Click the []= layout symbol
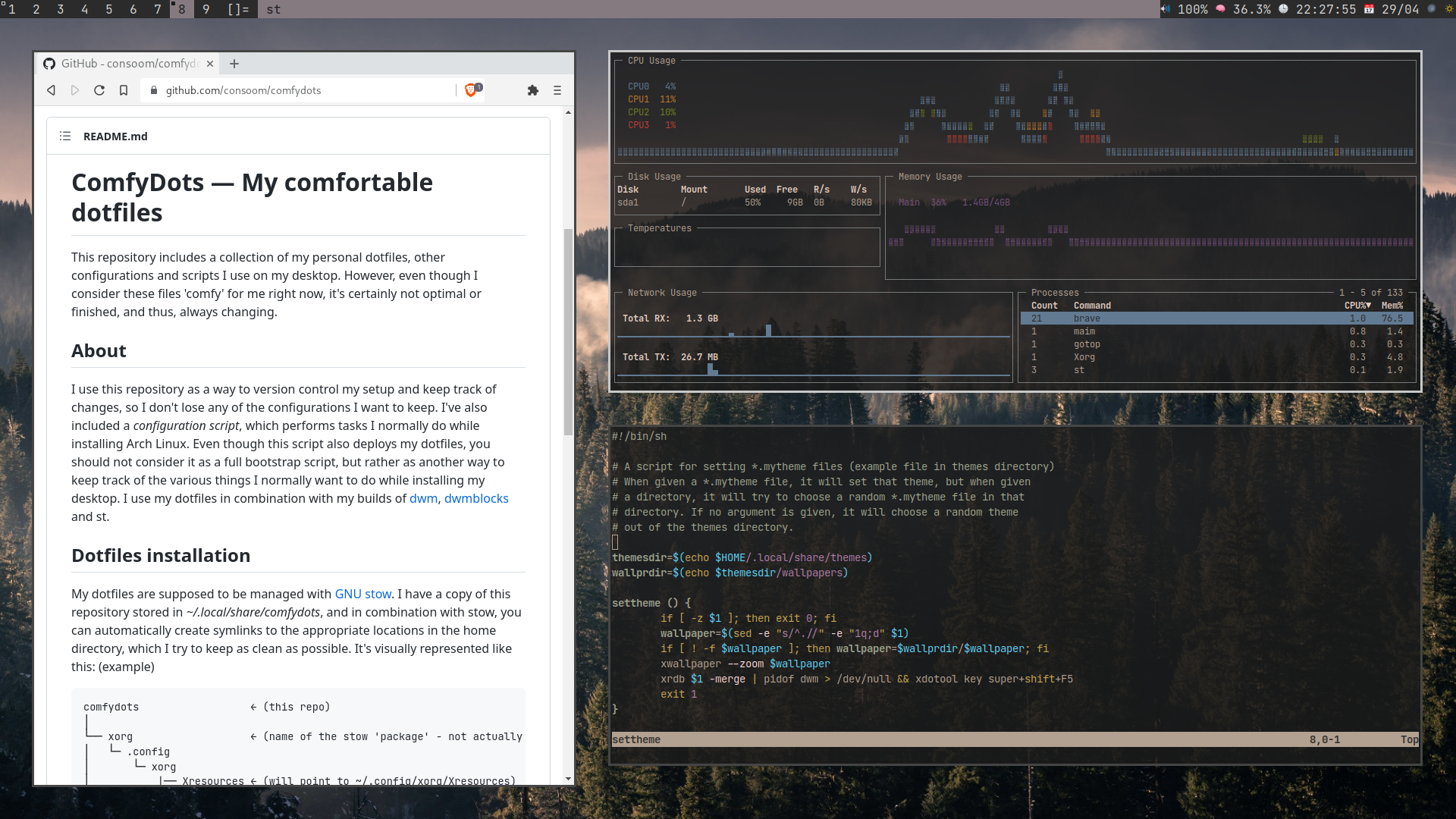 [x=238, y=9]
